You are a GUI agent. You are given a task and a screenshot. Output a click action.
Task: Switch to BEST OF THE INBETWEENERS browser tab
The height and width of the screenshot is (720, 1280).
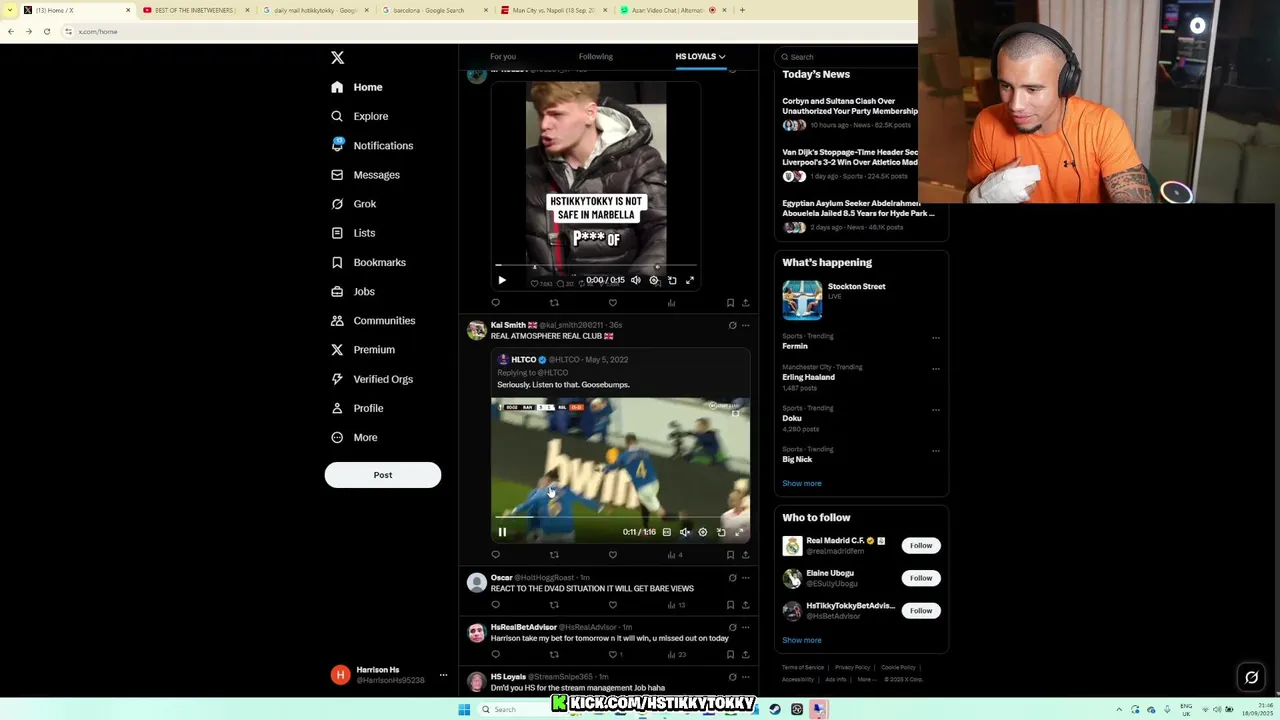(x=197, y=10)
